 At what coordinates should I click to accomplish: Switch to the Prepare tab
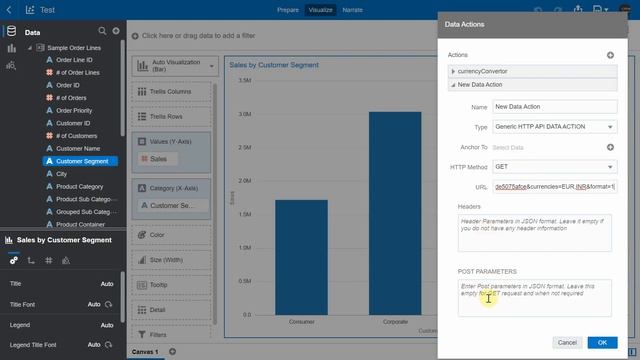(x=288, y=10)
